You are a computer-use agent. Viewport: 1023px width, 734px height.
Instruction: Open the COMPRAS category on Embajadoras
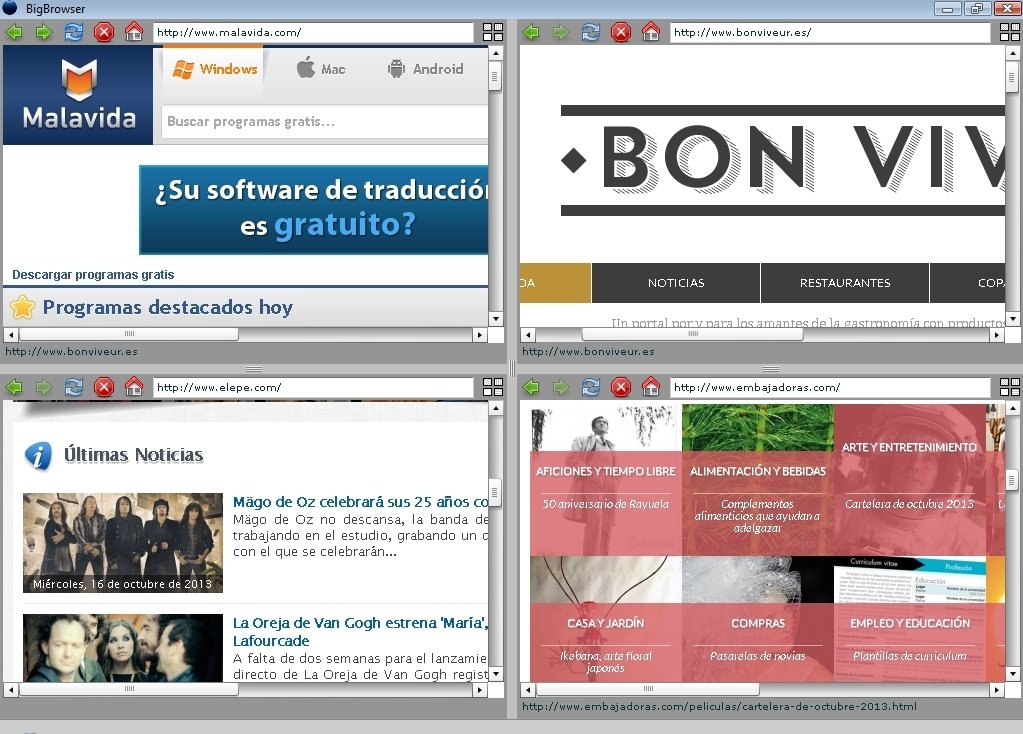coord(757,623)
